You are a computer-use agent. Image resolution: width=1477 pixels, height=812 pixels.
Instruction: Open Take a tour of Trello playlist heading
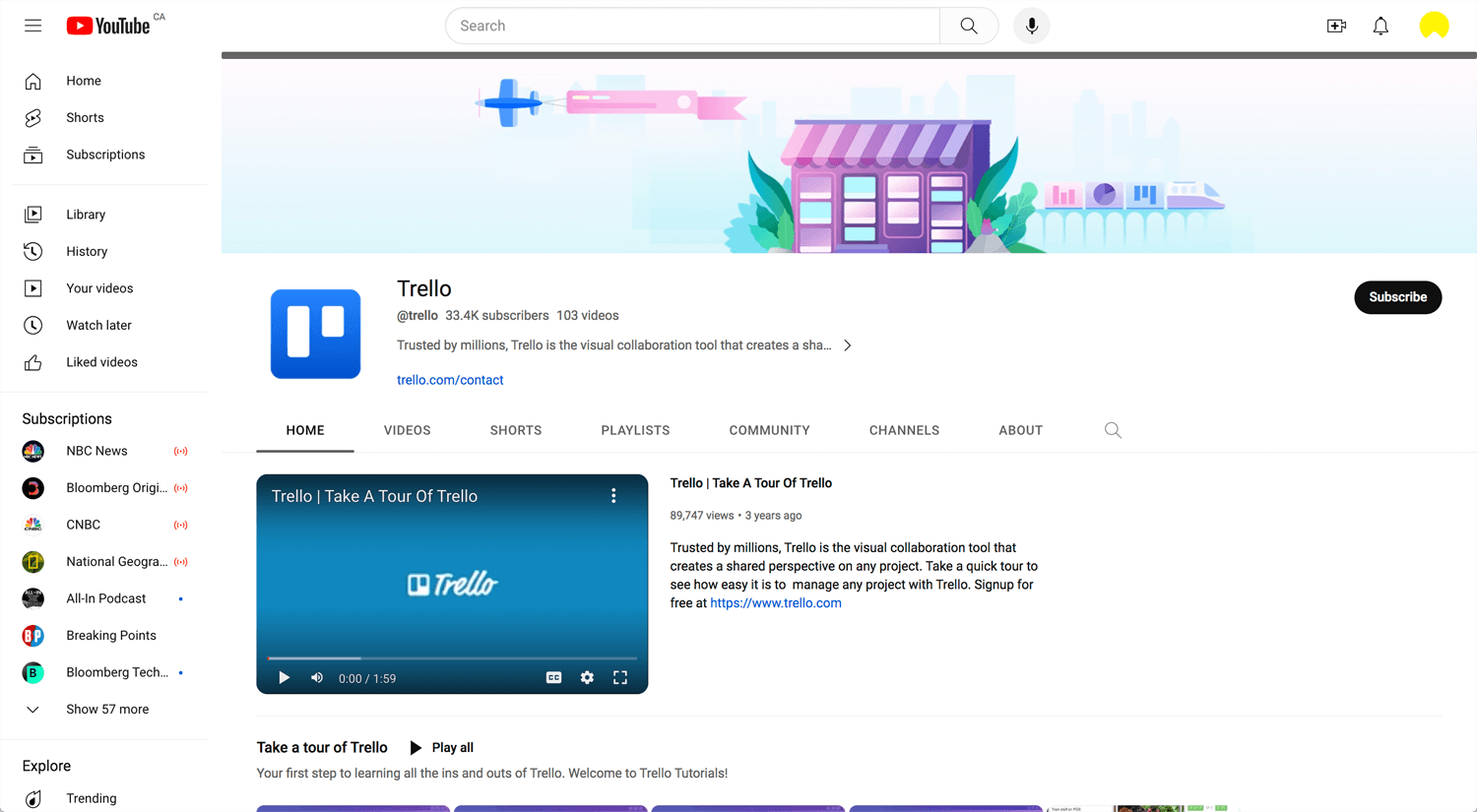322,748
